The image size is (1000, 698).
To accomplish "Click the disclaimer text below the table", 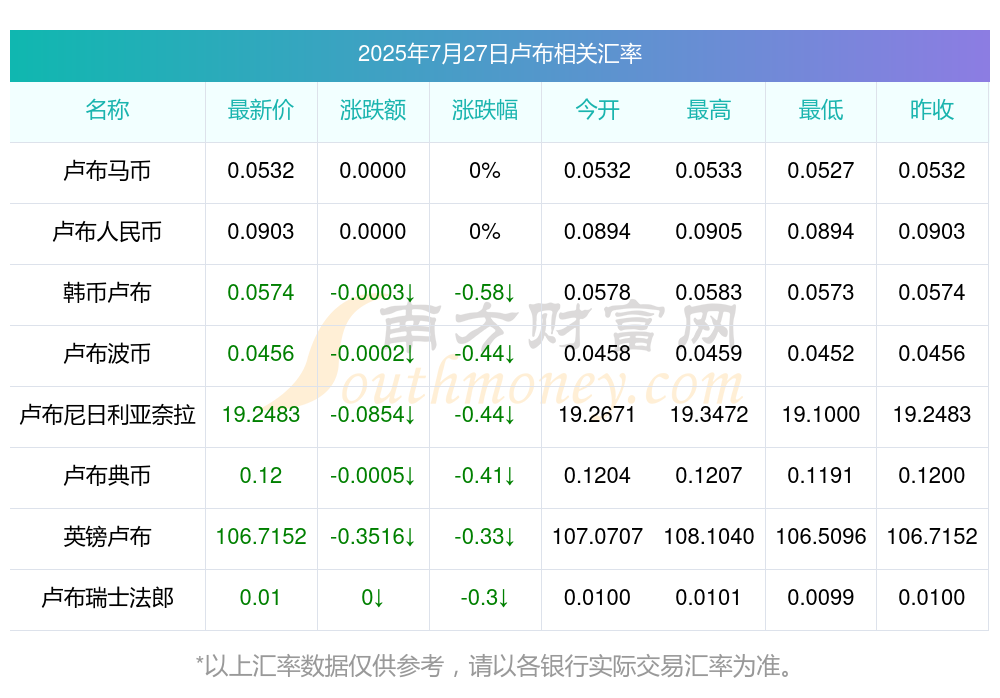I will pos(495,666).
